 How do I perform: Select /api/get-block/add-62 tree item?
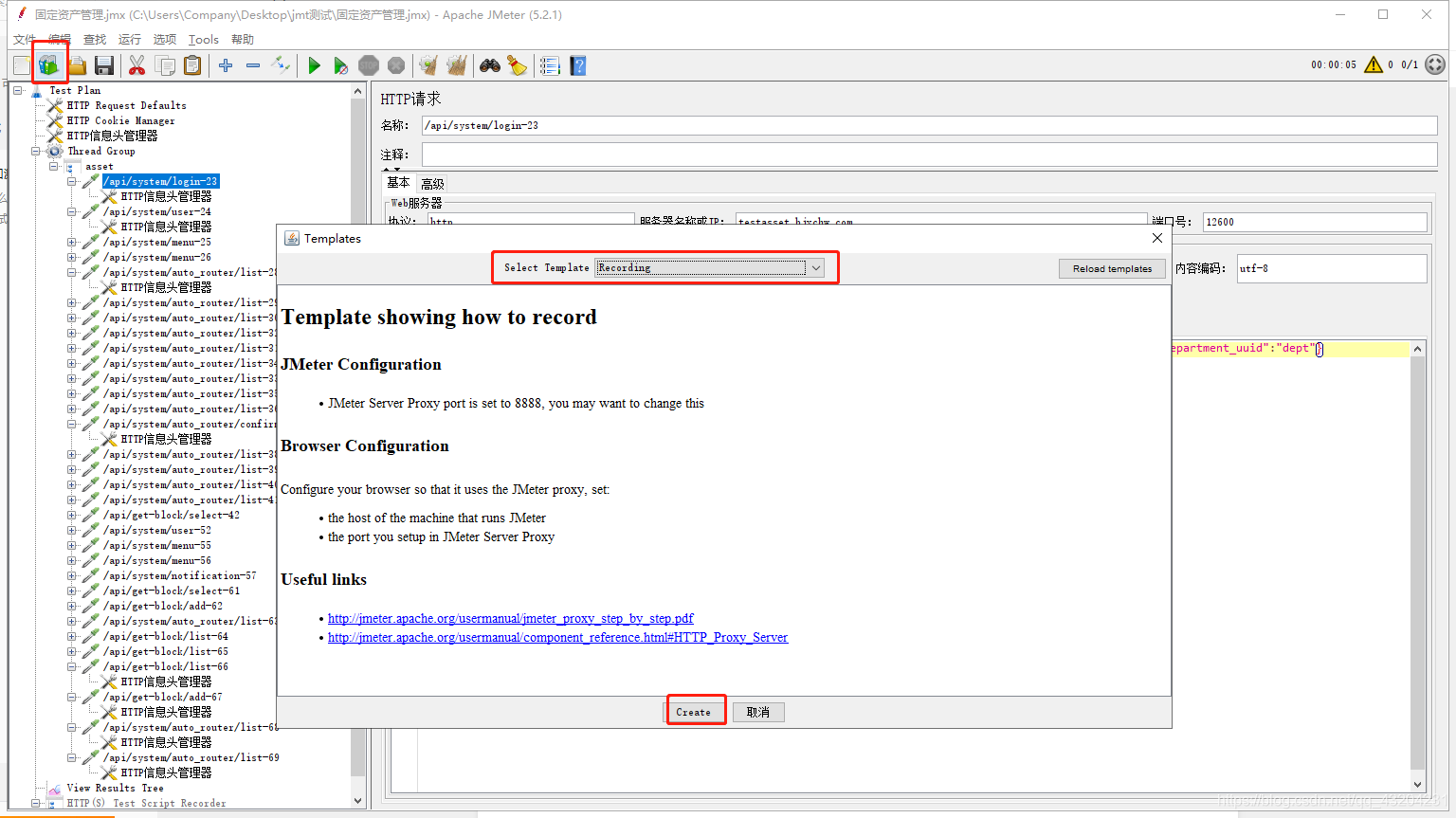(x=163, y=606)
